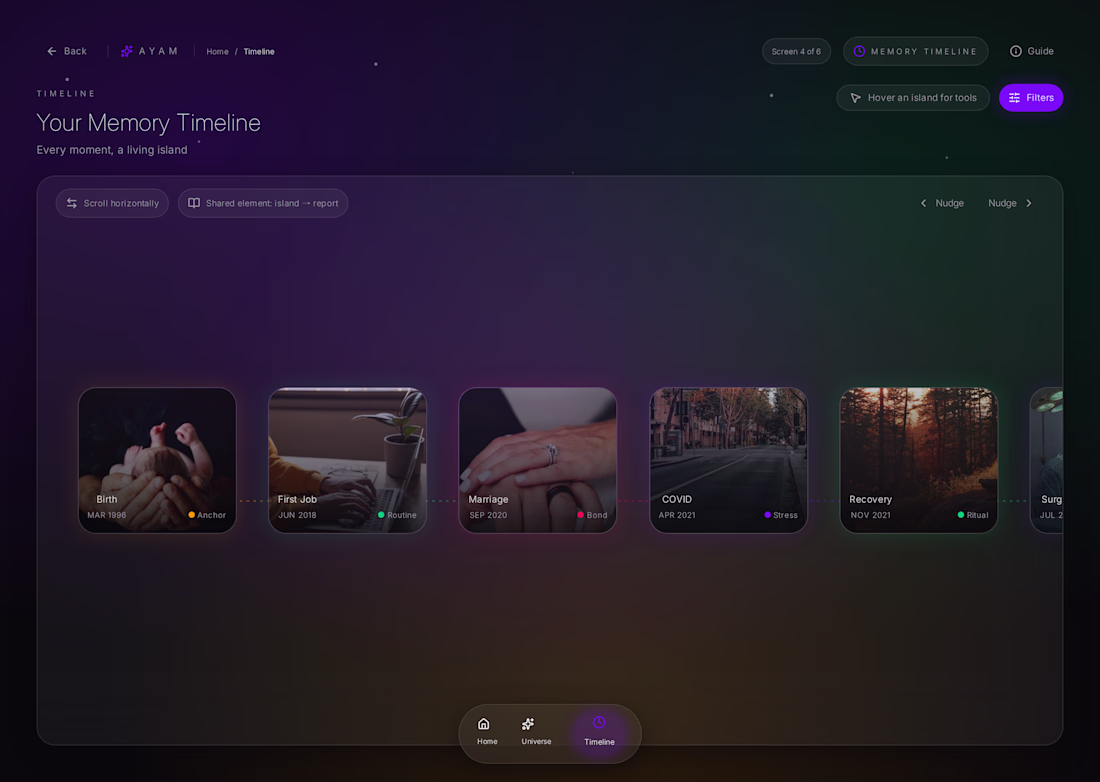Select the Timeline breadcrumb
Viewport: 1100px width, 782px height.
click(259, 51)
